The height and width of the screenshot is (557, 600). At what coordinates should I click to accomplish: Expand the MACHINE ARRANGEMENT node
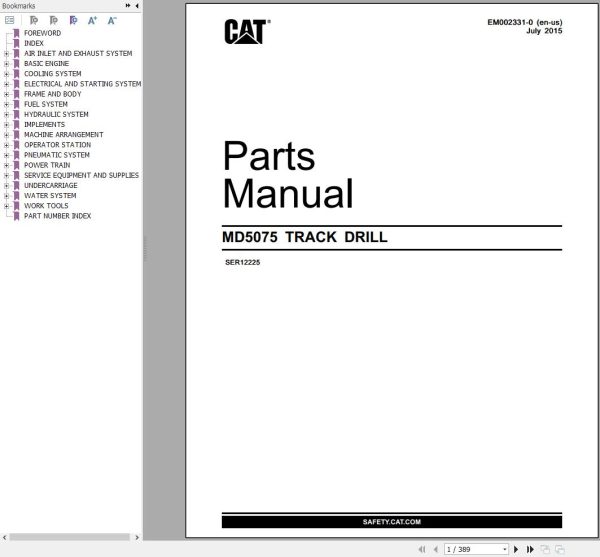(6, 135)
